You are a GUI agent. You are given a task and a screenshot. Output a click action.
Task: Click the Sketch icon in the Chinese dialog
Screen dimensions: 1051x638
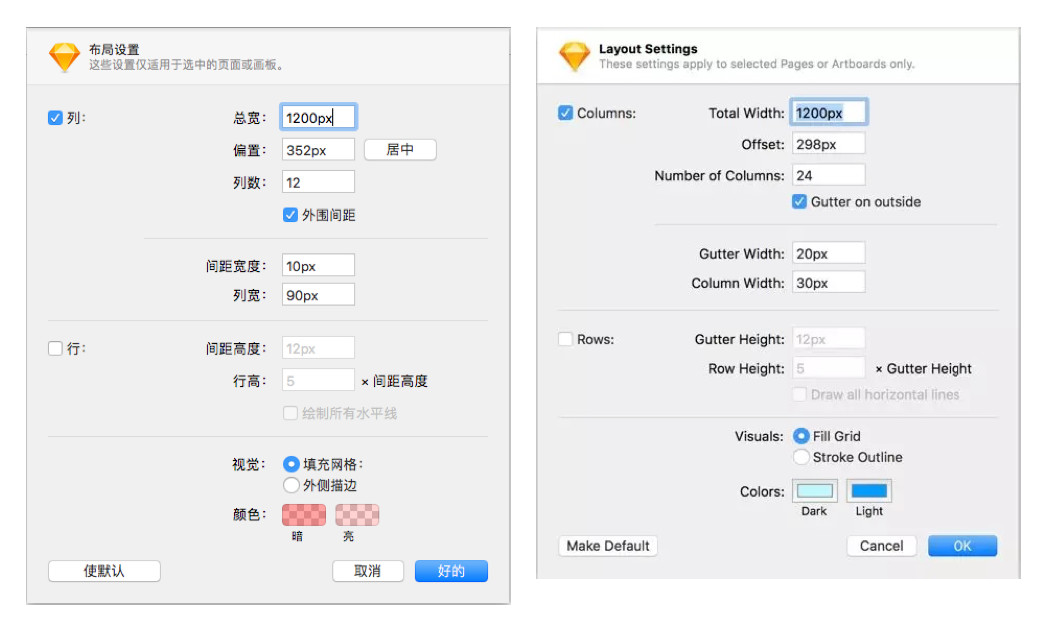pos(64,57)
